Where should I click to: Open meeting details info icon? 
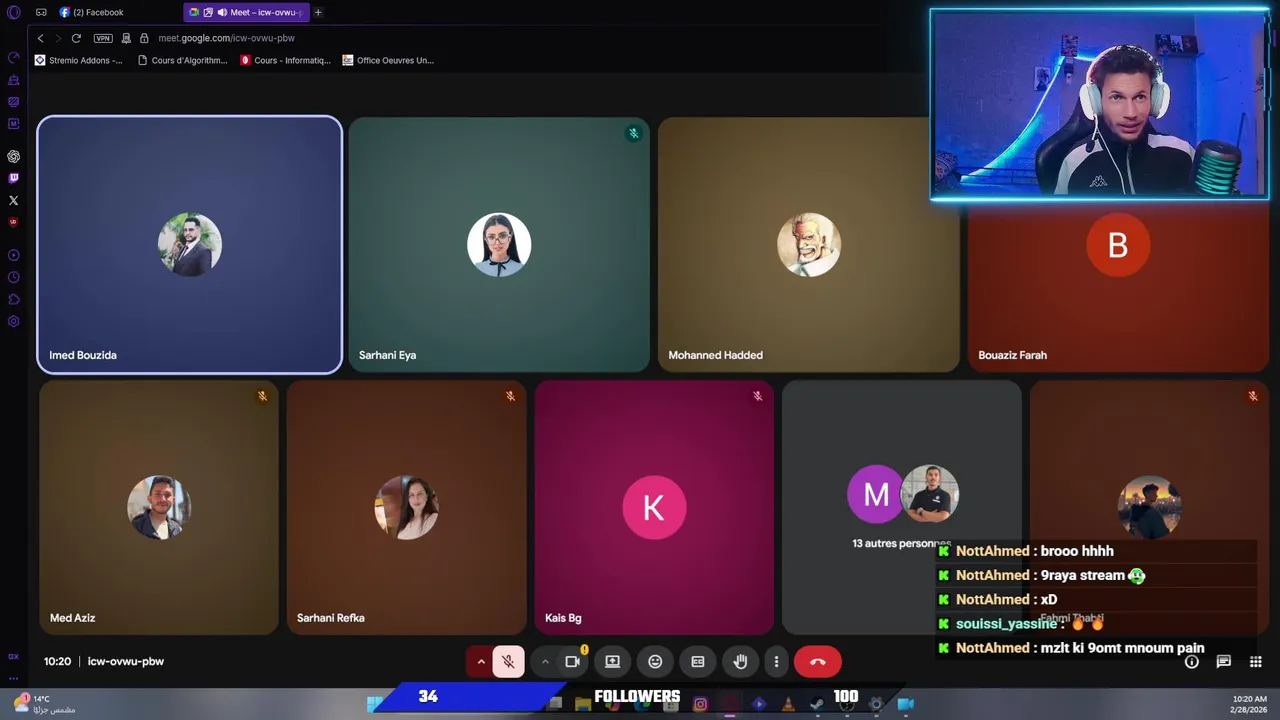(x=1192, y=661)
